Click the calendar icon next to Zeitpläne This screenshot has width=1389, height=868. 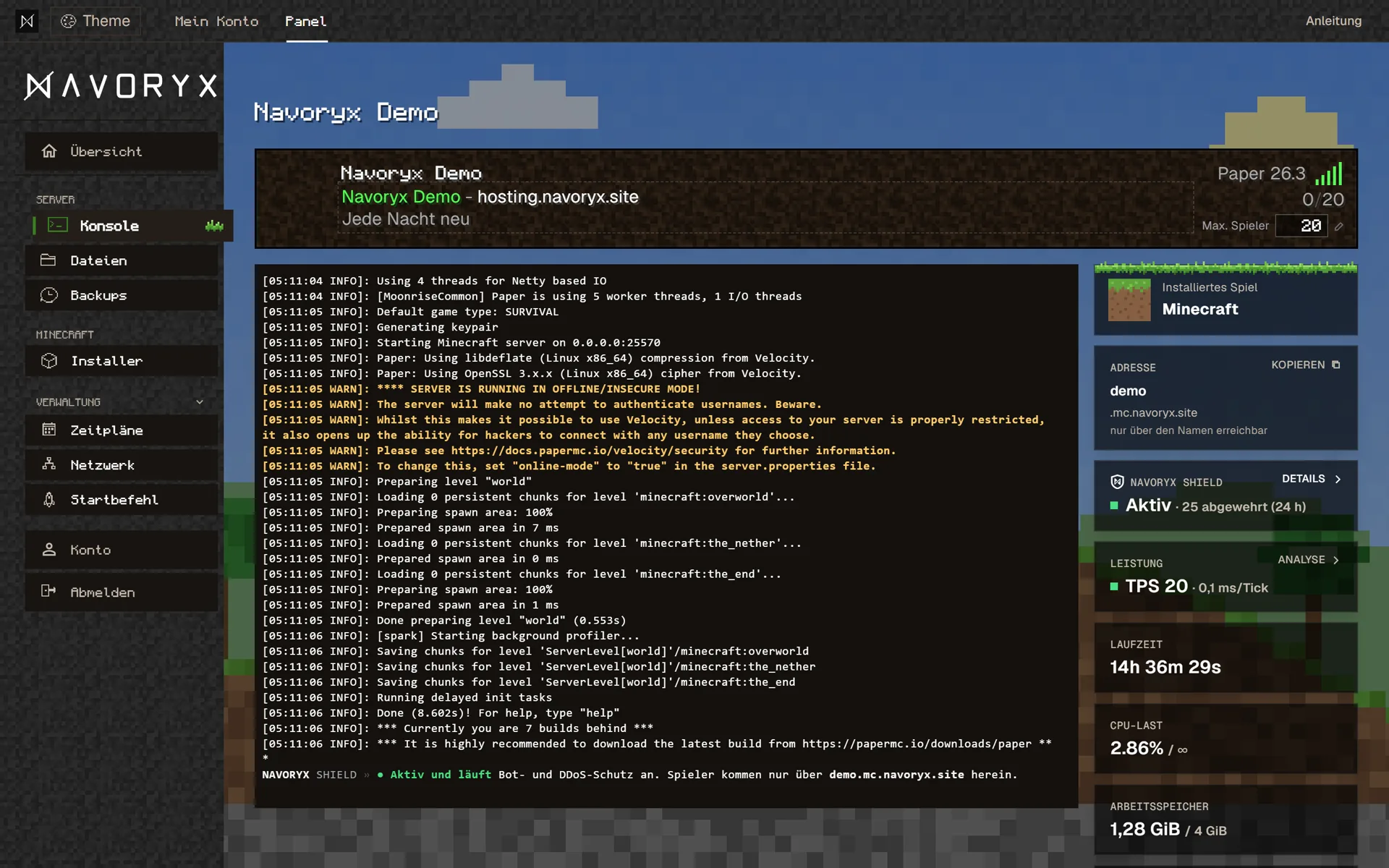49,430
